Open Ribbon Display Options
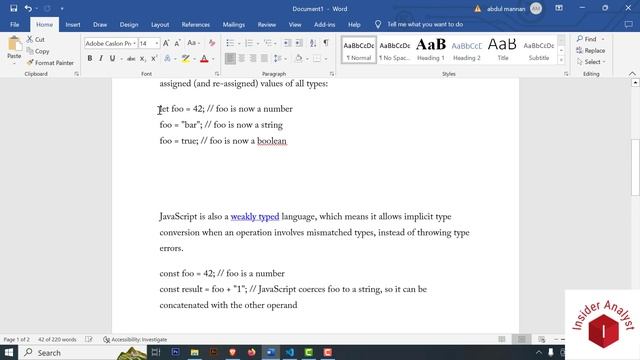Image resolution: width=640 pixels, height=360 pixels. [559, 8]
